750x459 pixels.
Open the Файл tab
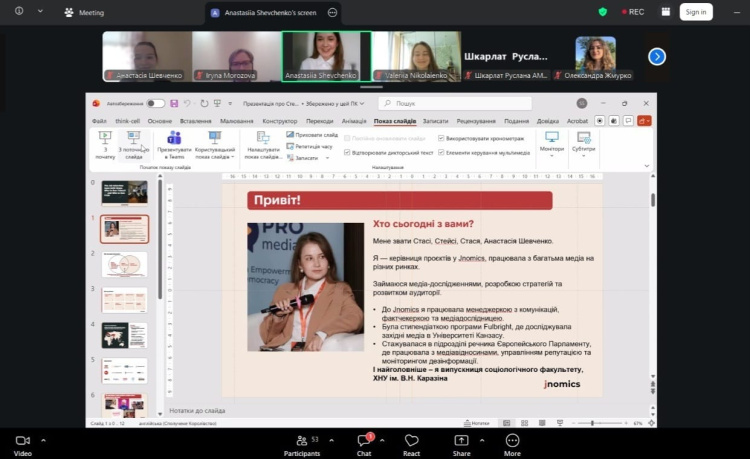99,121
